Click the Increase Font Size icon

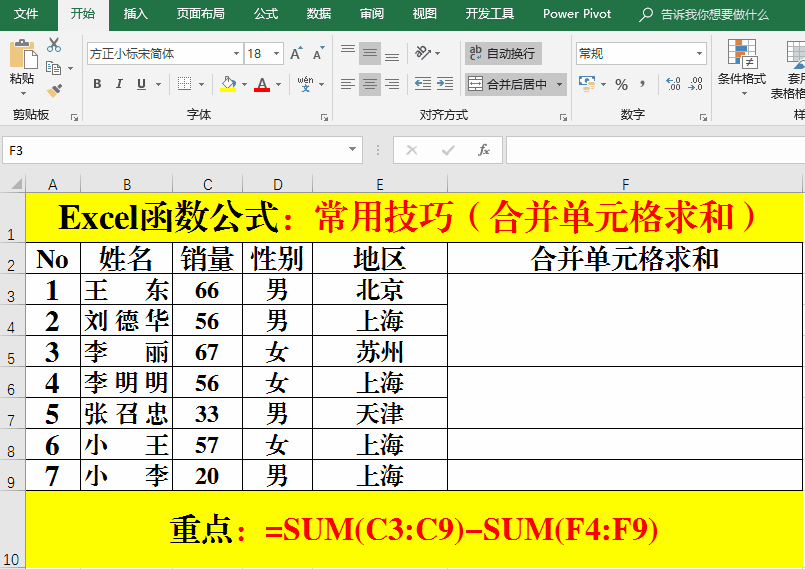point(297,54)
